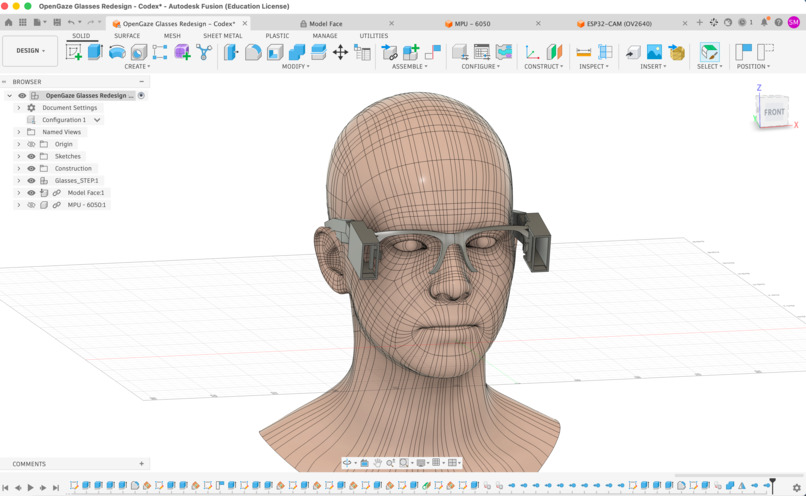Image resolution: width=806 pixels, height=496 pixels.
Task: Select the Press Pull tool
Action: (x=231, y=52)
